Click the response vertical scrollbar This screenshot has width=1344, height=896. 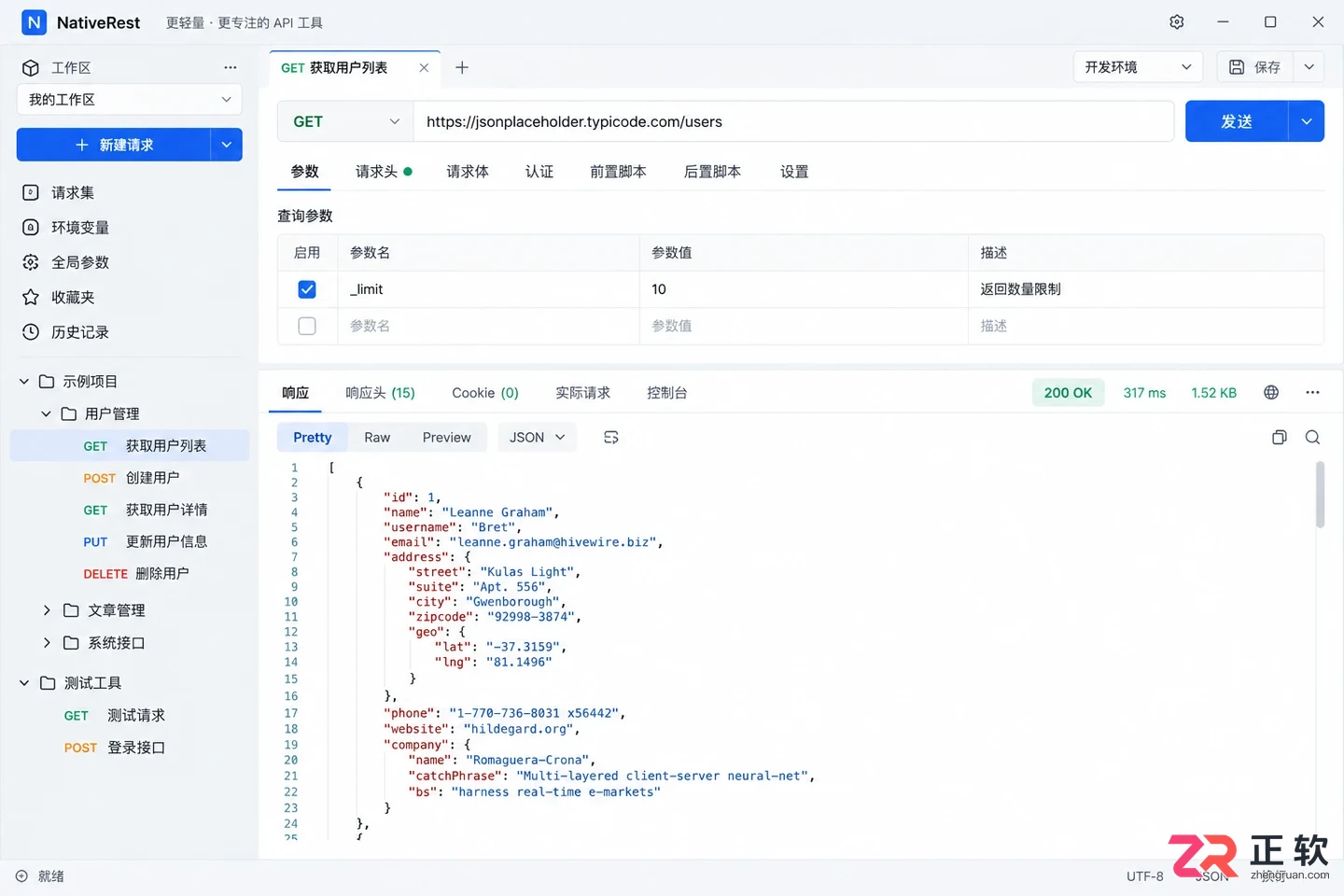[x=1320, y=495]
